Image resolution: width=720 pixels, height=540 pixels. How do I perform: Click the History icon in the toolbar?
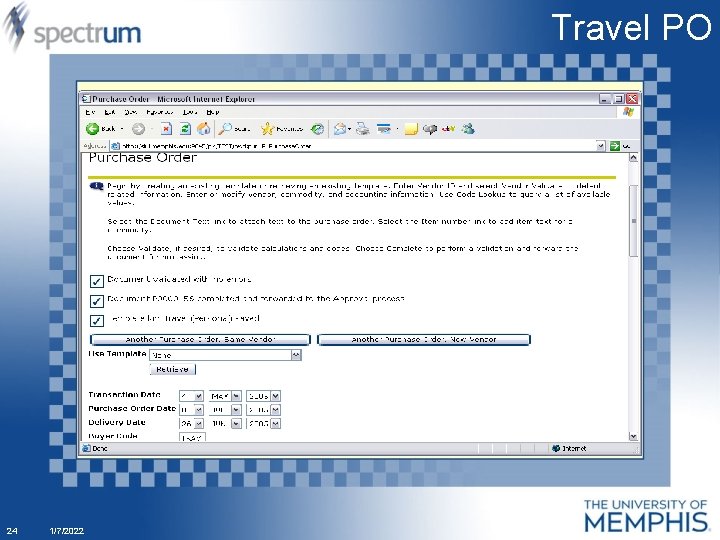[317, 129]
